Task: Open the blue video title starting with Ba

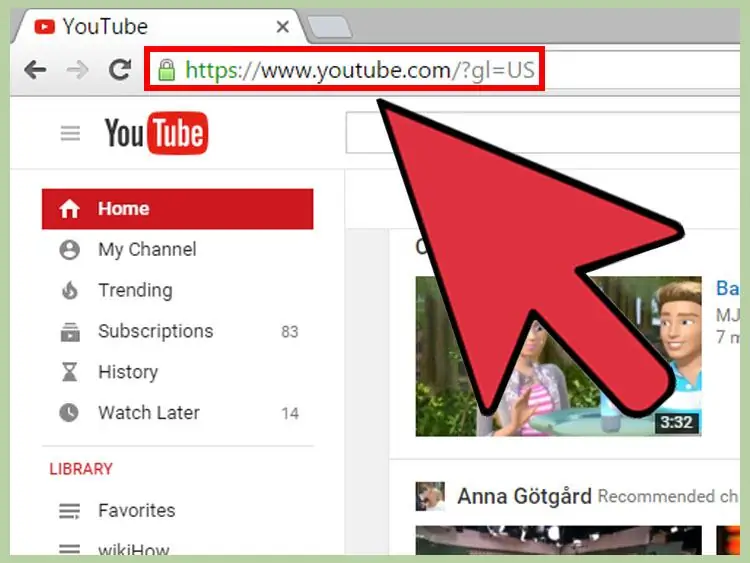Action: pos(728,288)
